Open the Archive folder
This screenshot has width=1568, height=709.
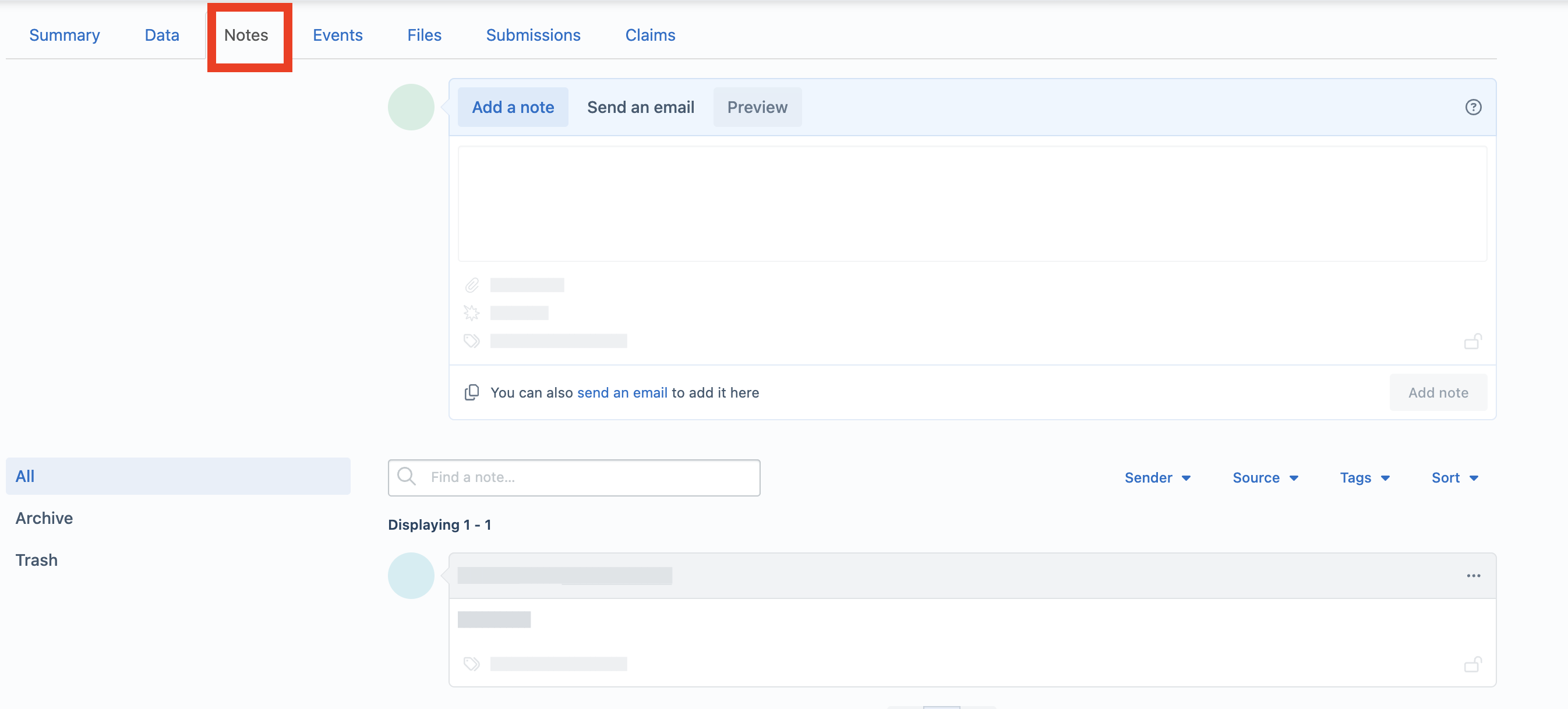pyautogui.click(x=44, y=518)
